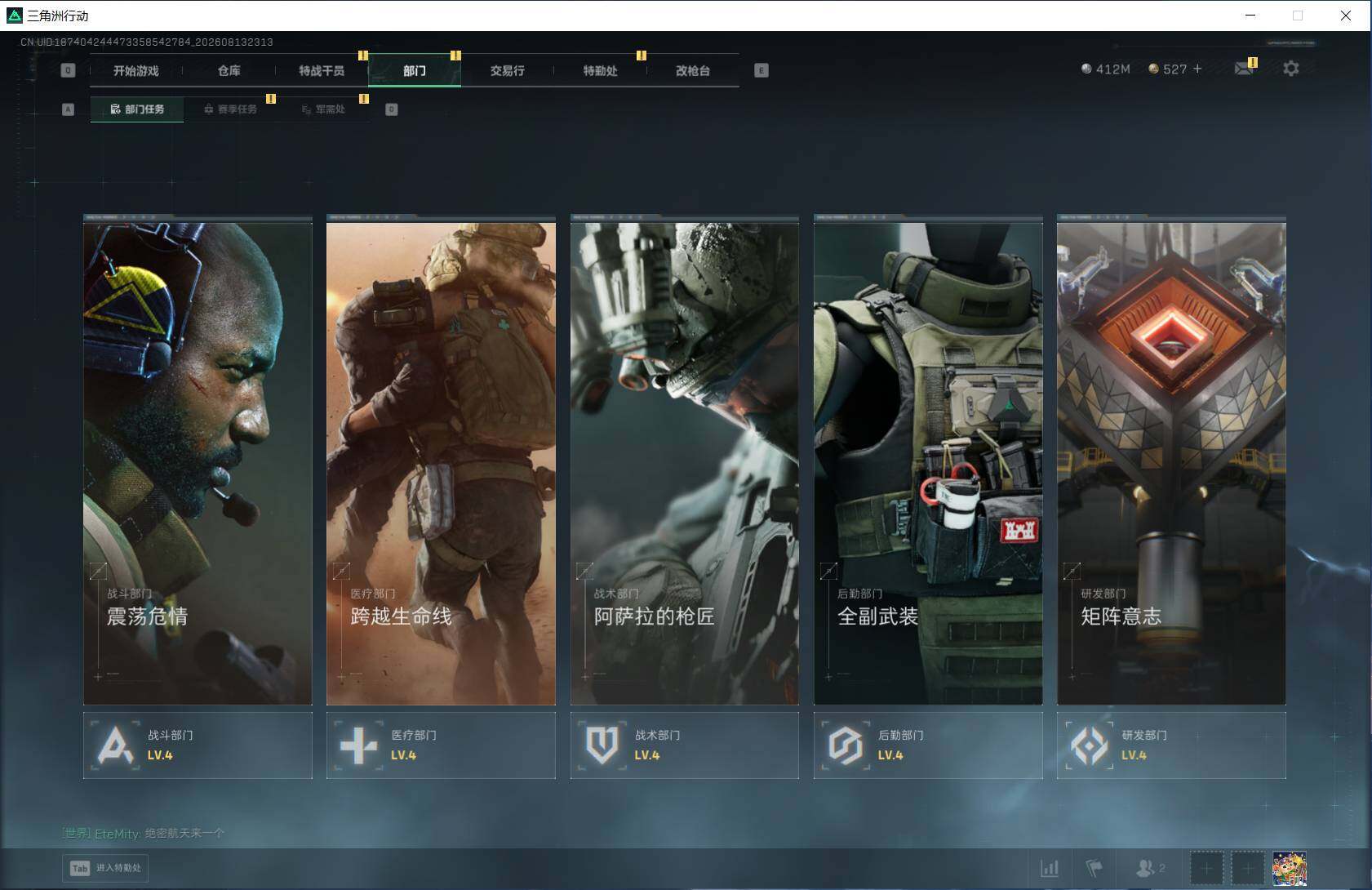
Task: Click the expand corner icon on 跨越生命线 card
Action: [x=341, y=571]
